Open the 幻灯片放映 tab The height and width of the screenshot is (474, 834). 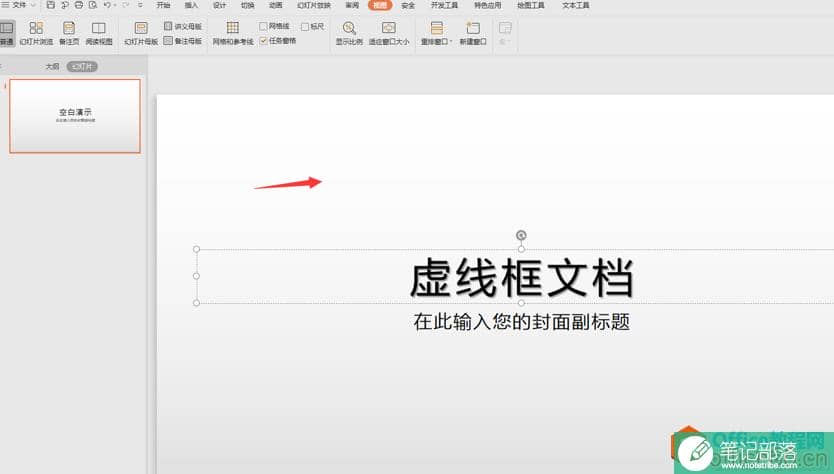[314, 5]
